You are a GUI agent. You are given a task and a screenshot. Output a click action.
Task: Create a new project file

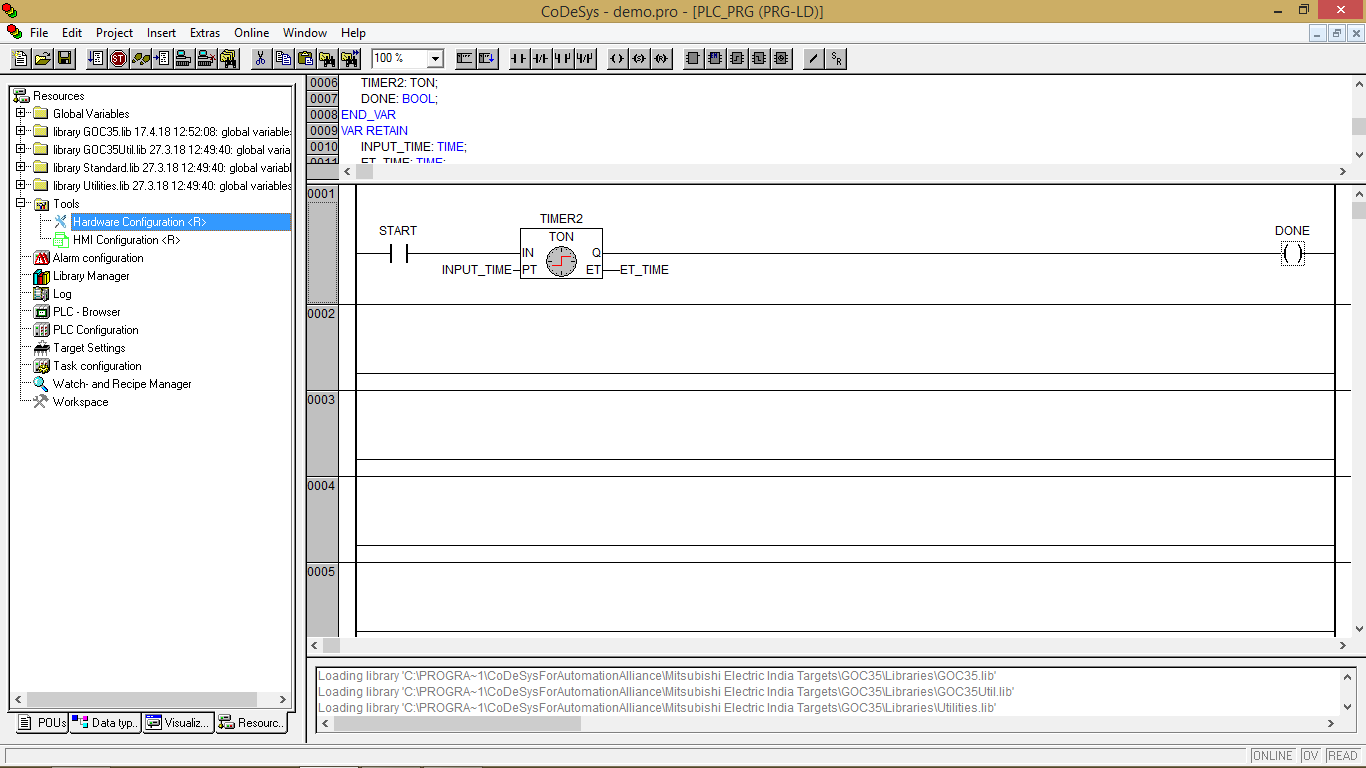(x=20, y=58)
